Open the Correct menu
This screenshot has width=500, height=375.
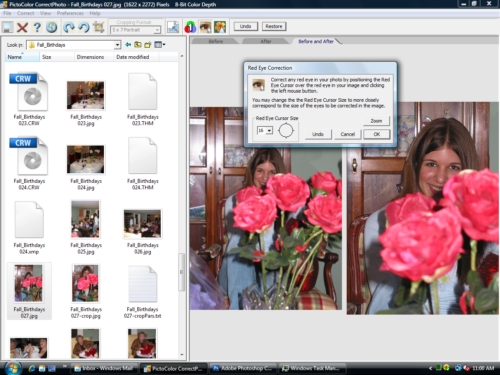(26, 13)
